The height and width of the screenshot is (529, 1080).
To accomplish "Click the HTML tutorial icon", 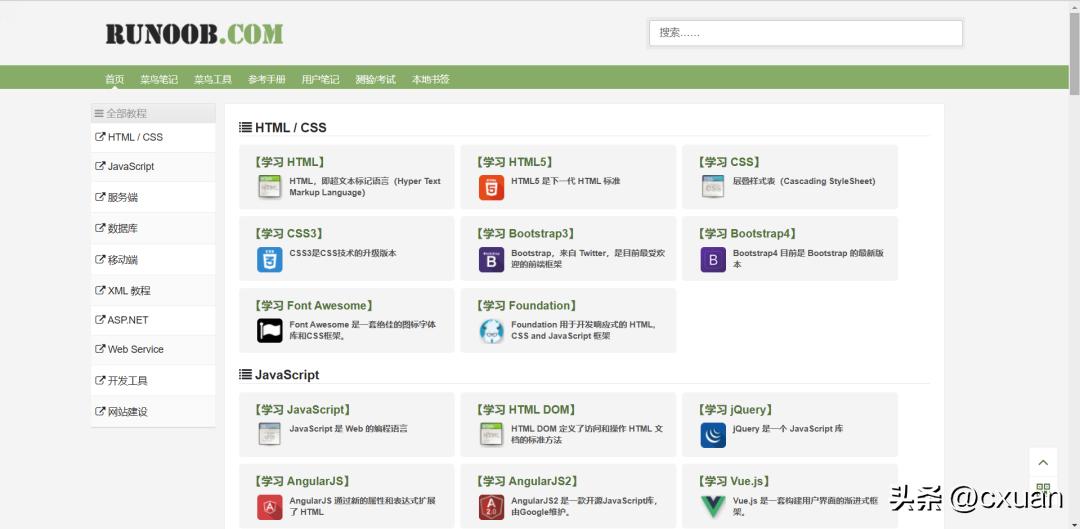I will 269,187.
